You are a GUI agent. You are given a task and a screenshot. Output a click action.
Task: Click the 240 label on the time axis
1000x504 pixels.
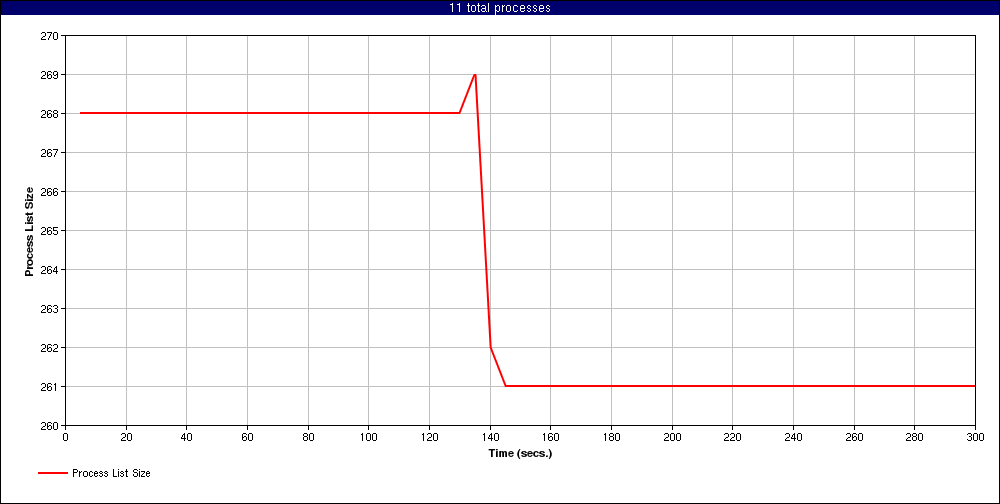coord(793,437)
